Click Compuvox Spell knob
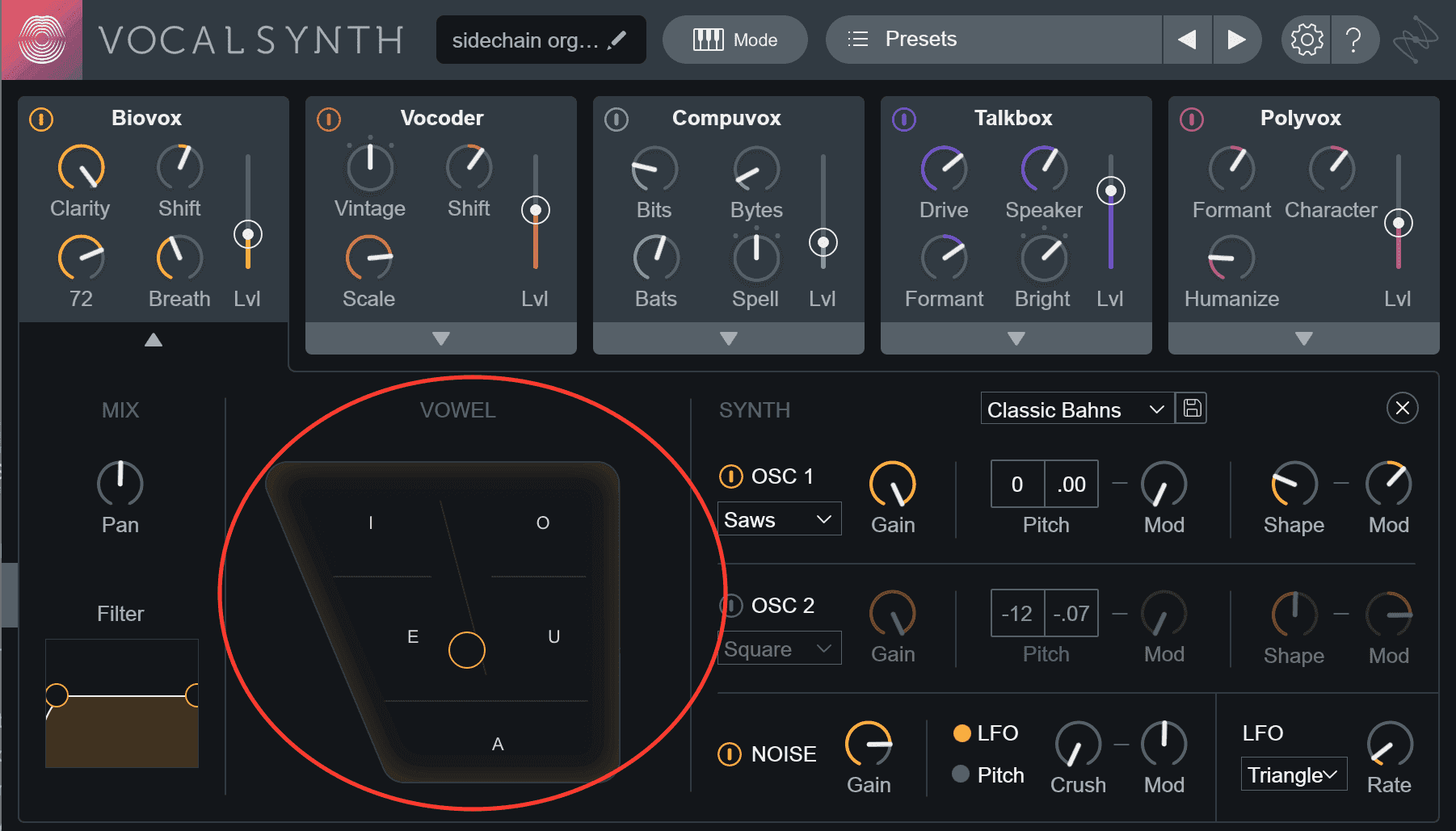 pyautogui.click(x=755, y=258)
